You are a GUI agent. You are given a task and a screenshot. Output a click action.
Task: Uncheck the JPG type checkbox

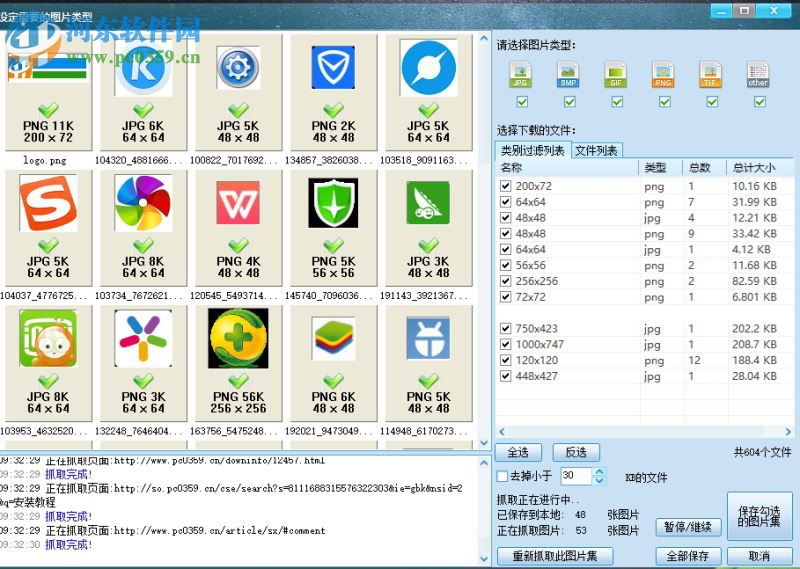coord(522,102)
